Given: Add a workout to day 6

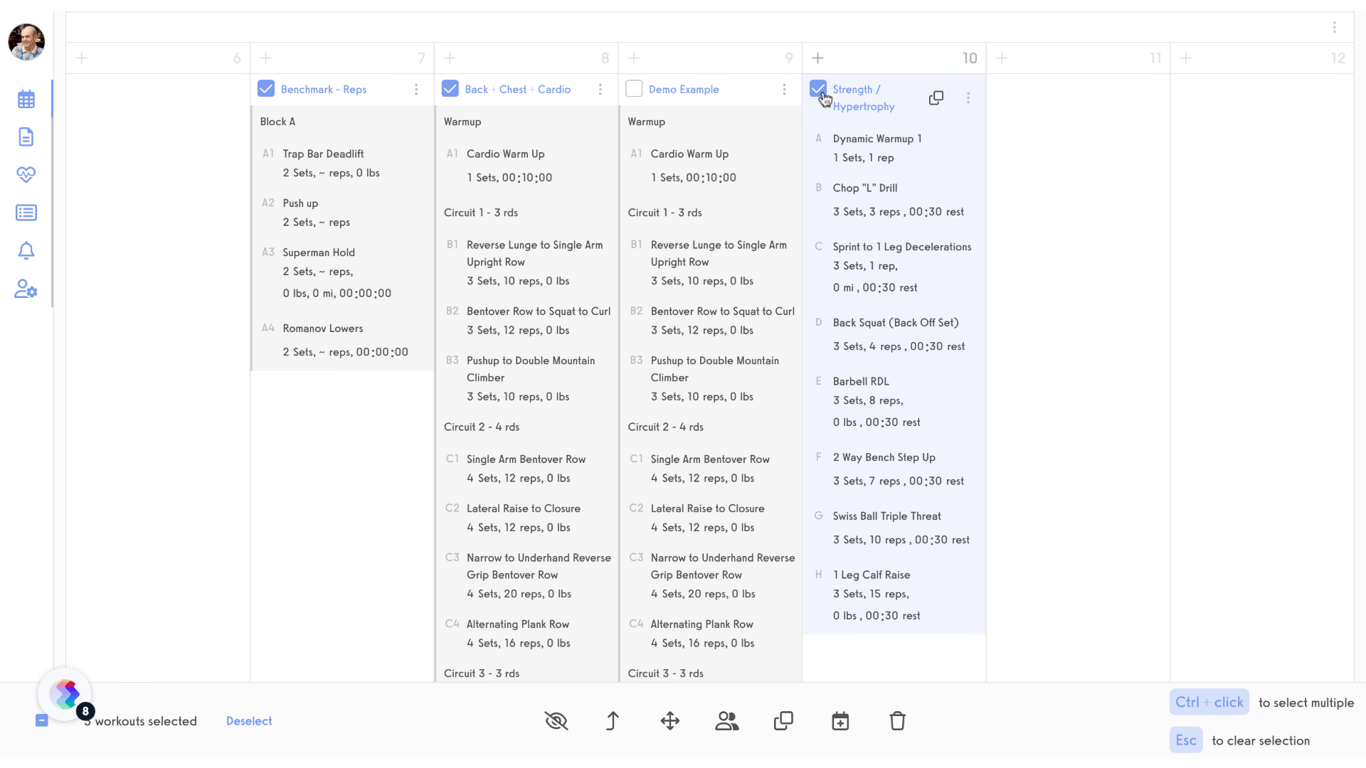Looking at the screenshot, I should coord(82,58).
